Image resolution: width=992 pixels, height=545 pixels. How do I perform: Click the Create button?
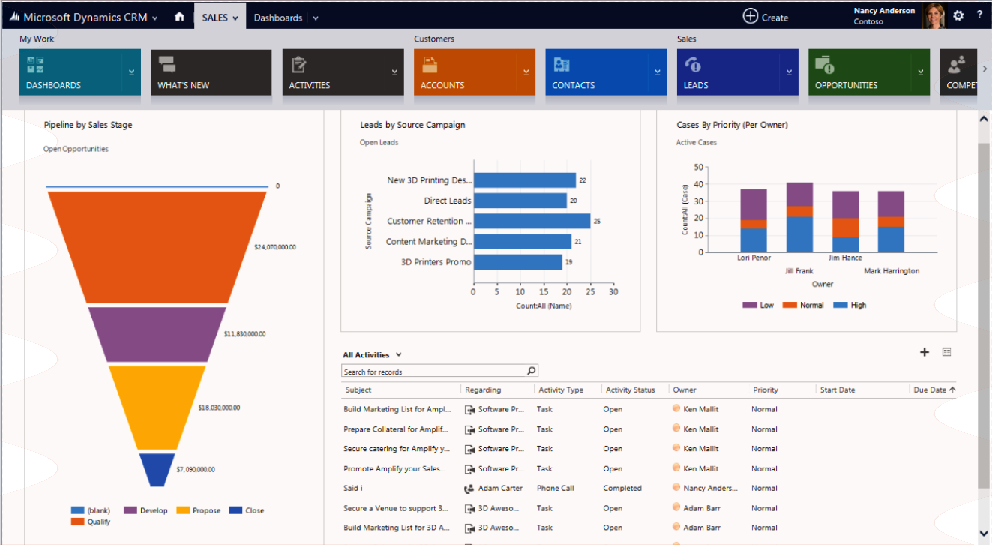click(x=765, y=16)
